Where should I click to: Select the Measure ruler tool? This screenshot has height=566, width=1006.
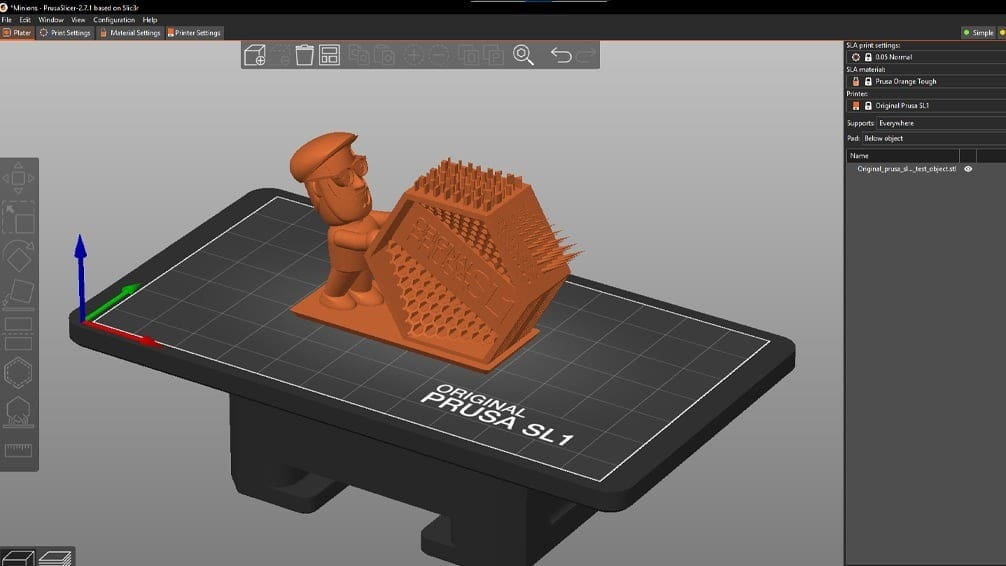coord(19,450)
